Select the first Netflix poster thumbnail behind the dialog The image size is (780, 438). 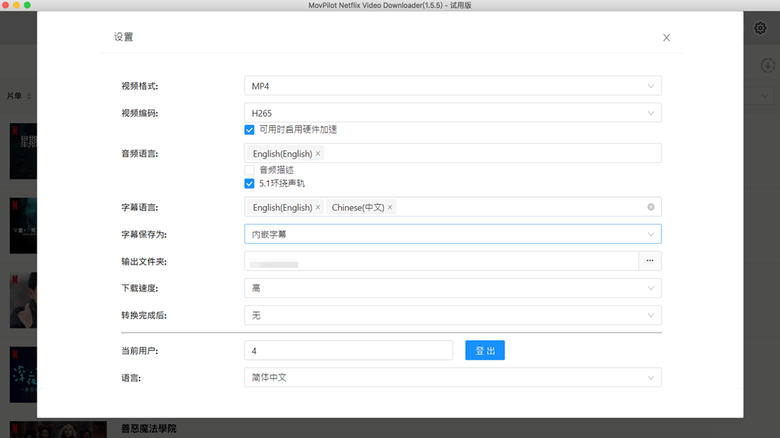point(23,151)
